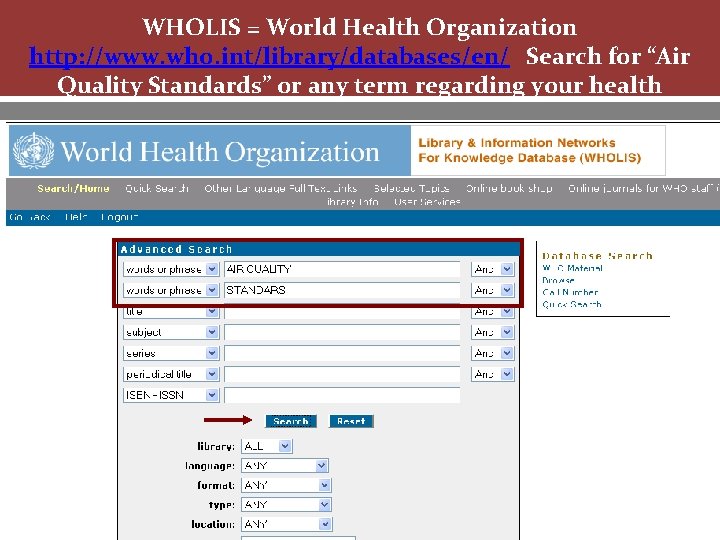Click the empty series search field

coord(342,353)
